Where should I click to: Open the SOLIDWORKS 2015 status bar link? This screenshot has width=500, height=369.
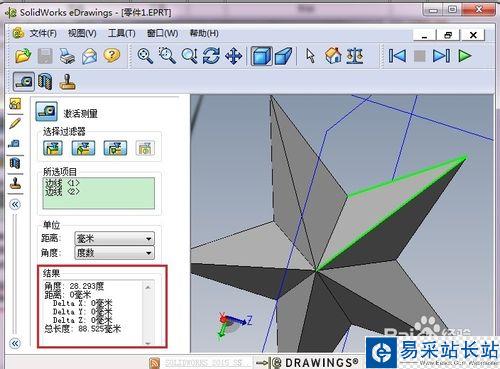(x=206, y=363)
